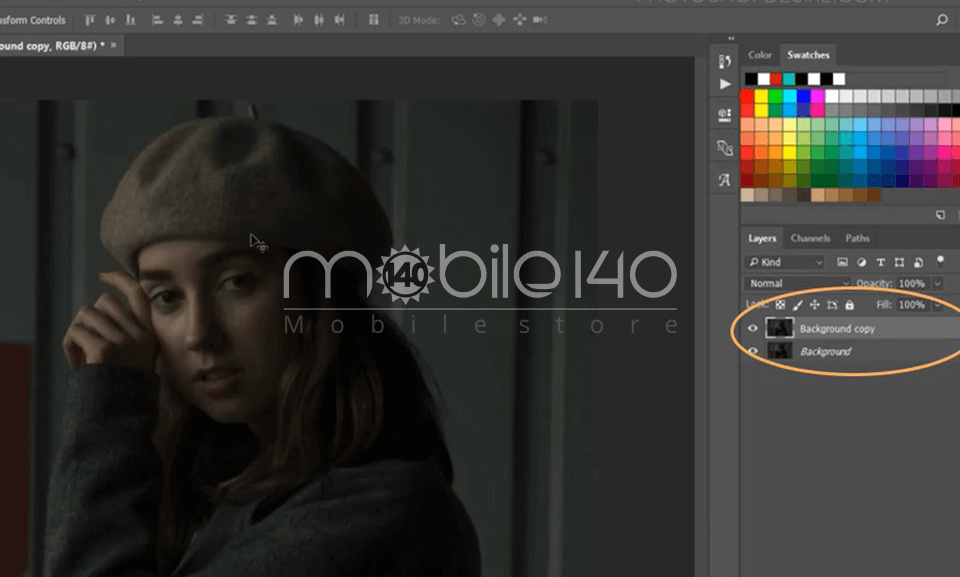Select the 3D Rotate mode icon
Viewport: 960px width, 577px height.
coord(459,20)
